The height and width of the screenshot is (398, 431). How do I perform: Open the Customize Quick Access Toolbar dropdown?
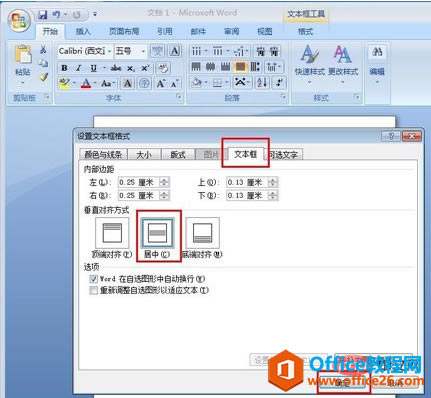[x=95, y=15]
